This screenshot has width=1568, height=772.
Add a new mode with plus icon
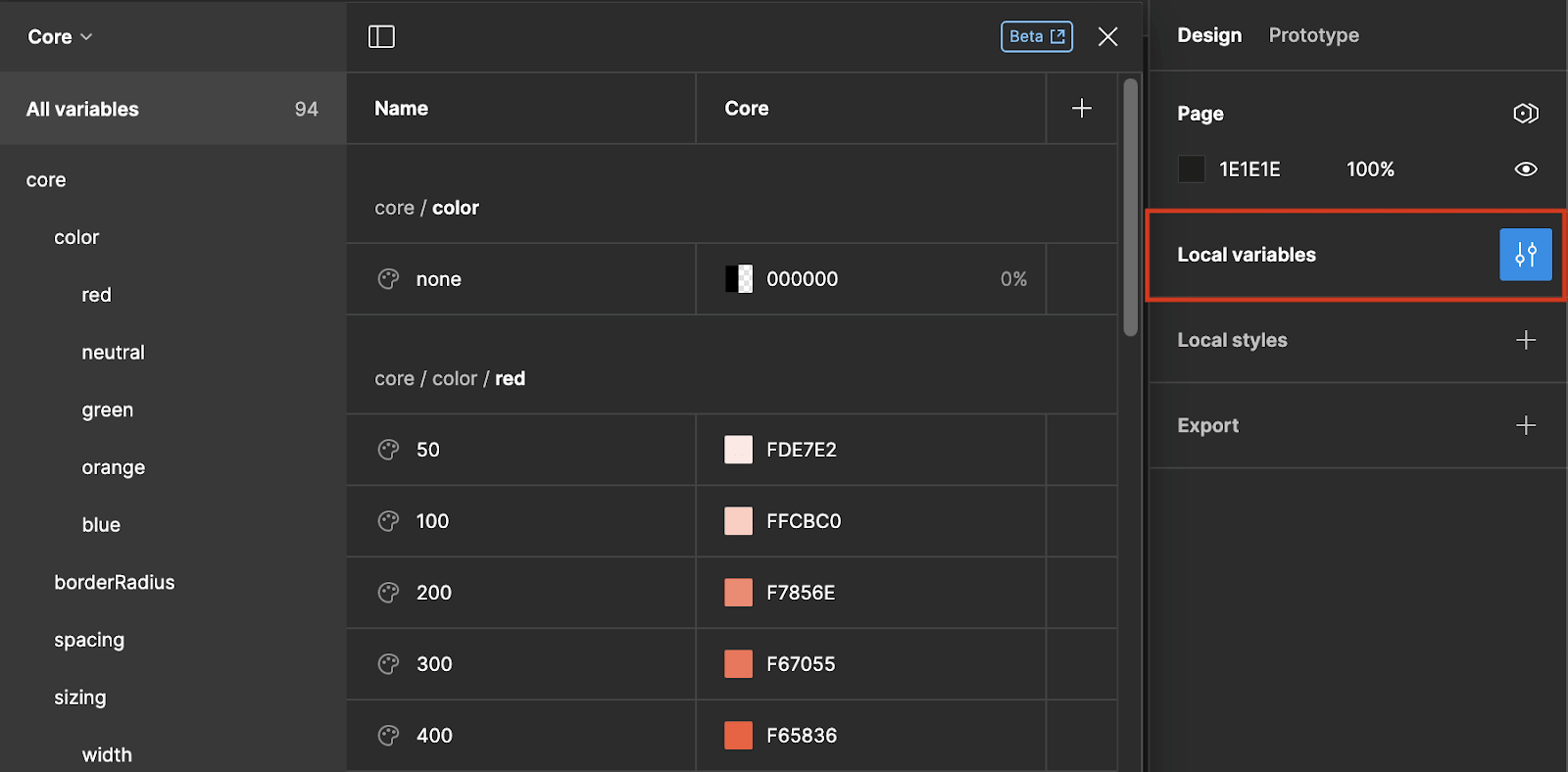point(1081,108)
